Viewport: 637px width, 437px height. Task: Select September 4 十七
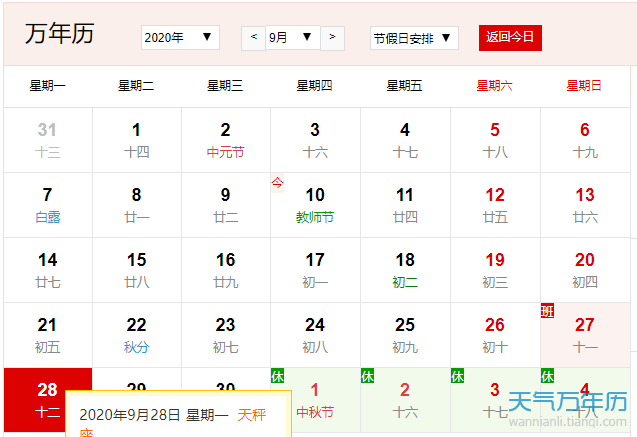coord(405,140)
